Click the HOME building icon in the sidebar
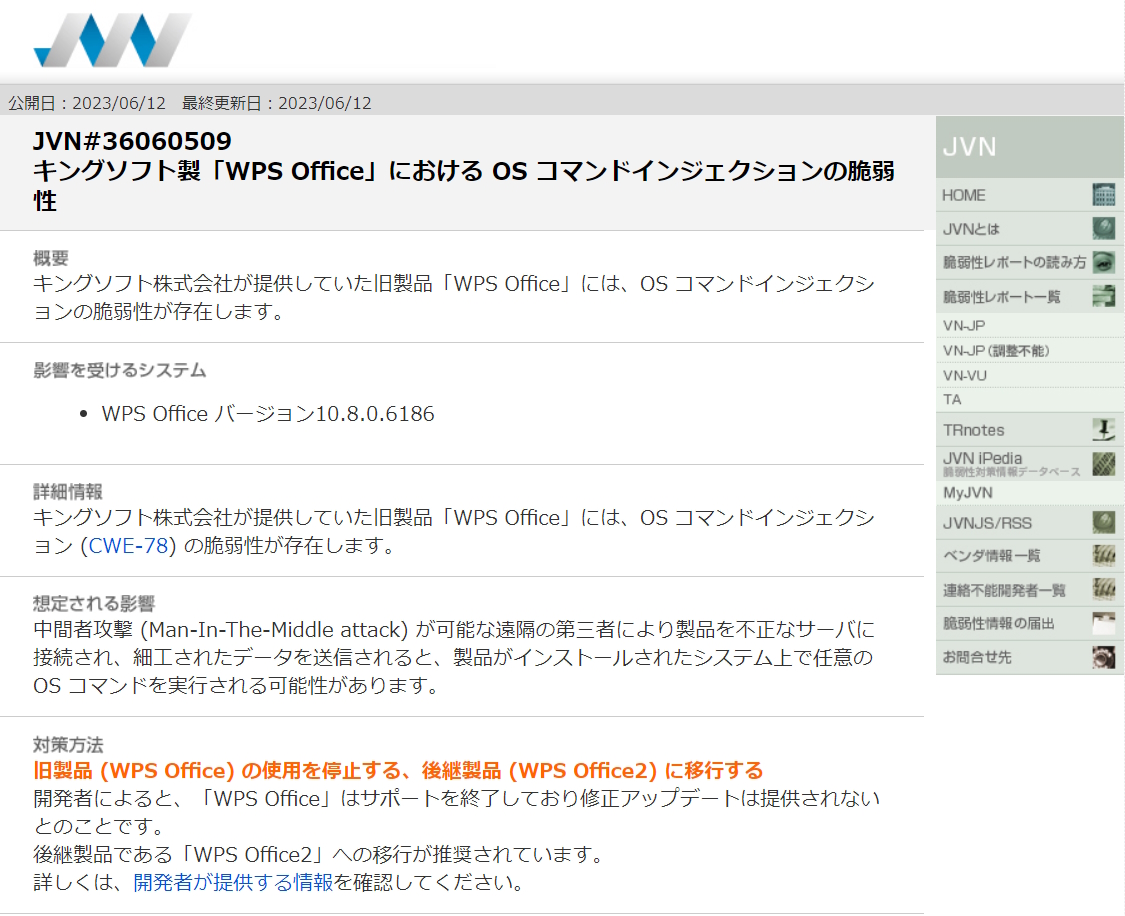This screenshot has width=1125, height=916. [x=1104, y=194]
